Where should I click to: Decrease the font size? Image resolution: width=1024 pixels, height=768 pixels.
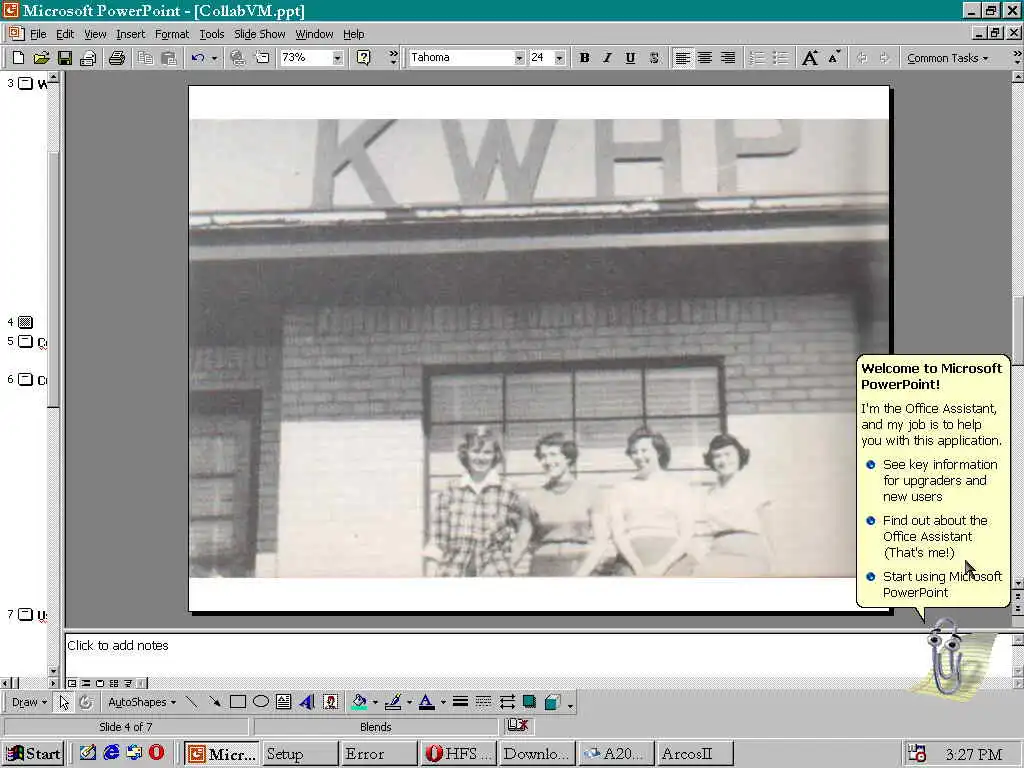(x=834, y=58)
